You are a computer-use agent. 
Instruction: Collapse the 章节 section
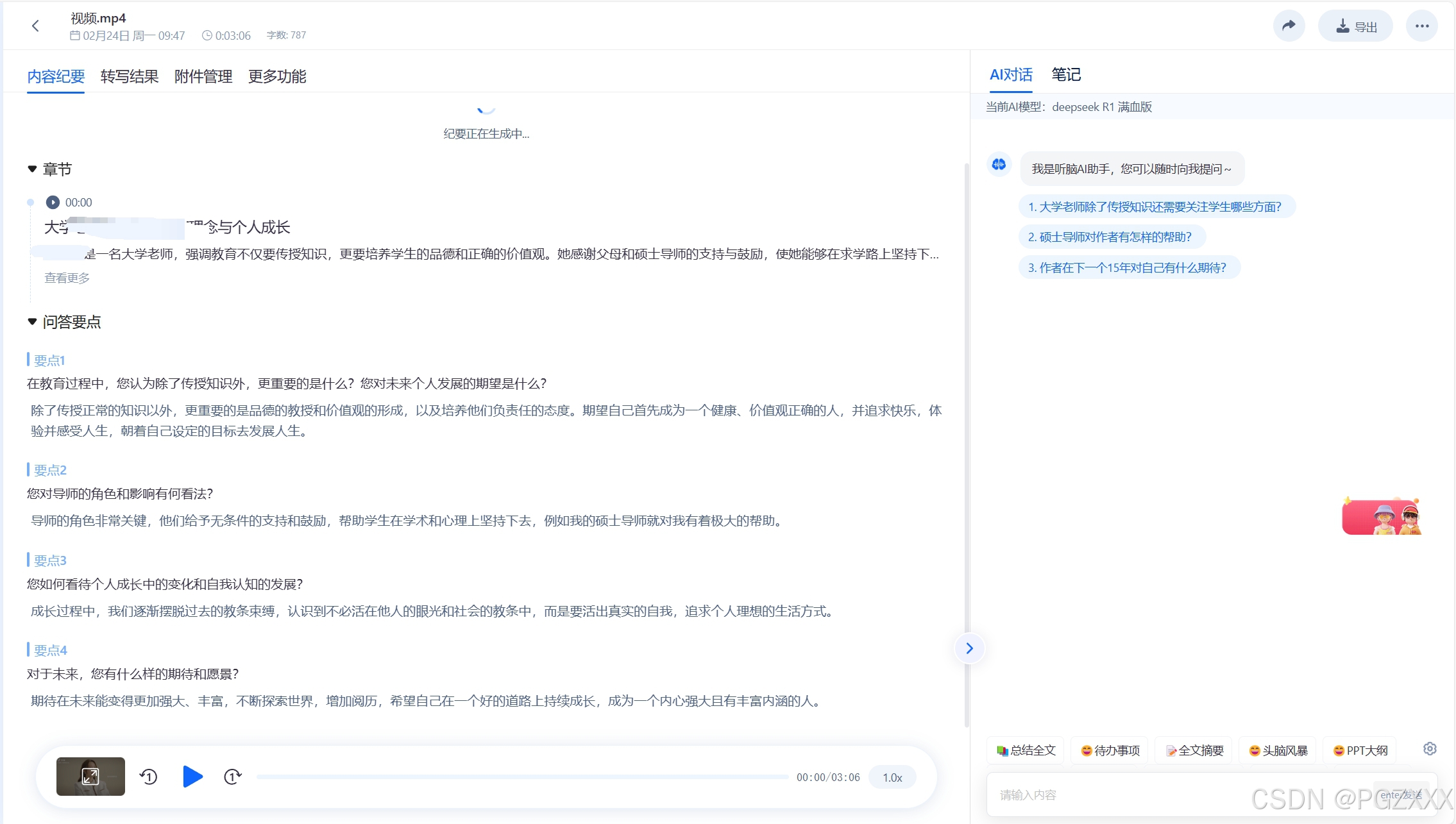(32, 169)
